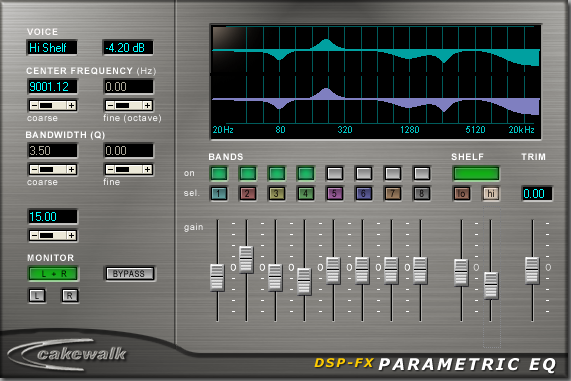This screenshot has width=571, height=381.
Task: Click the fine bandwidth 0.00 field
Action: point(128,150)
